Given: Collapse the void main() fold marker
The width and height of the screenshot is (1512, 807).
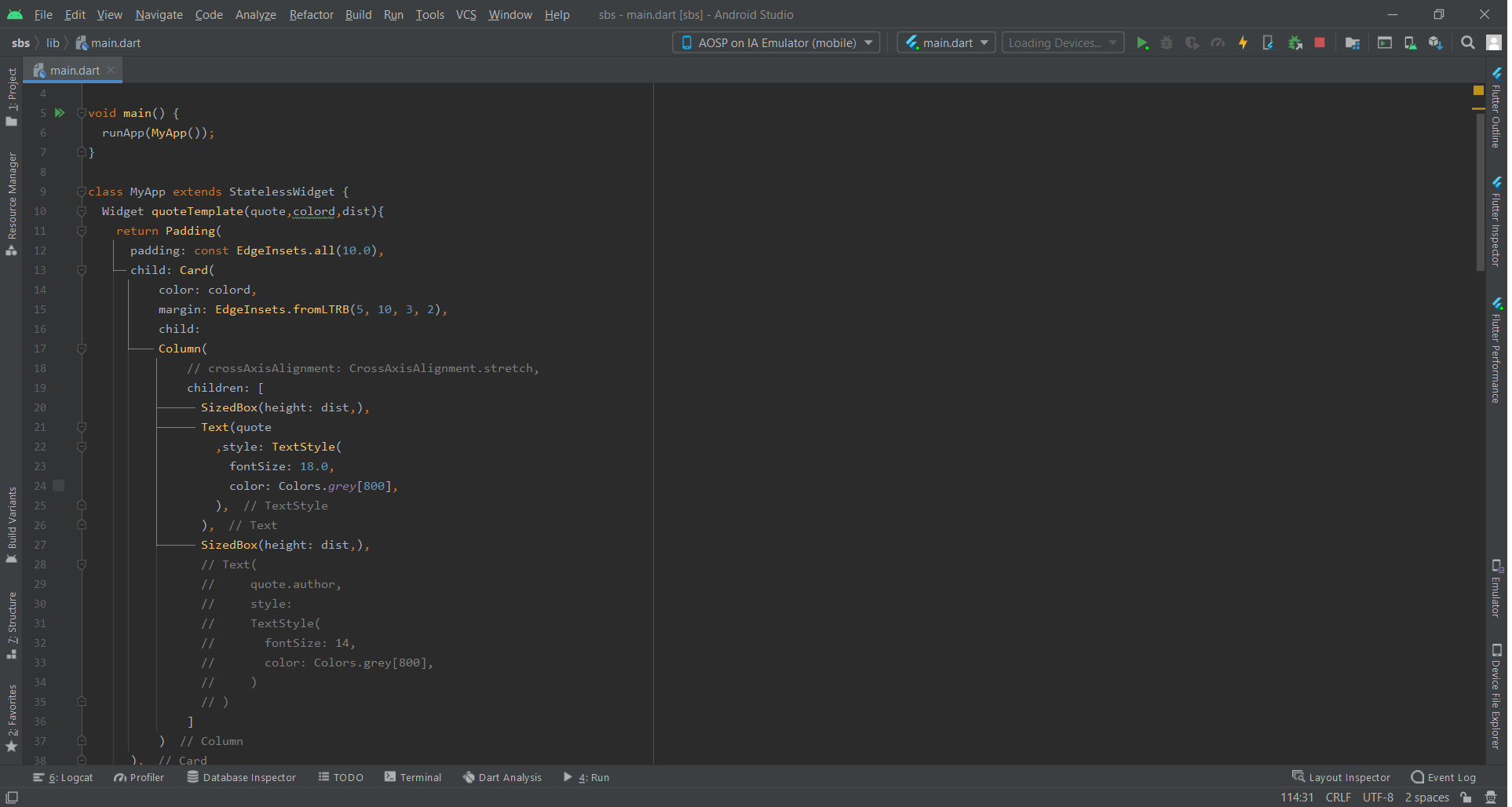Looking at the screenshot, I should [82, 113].
